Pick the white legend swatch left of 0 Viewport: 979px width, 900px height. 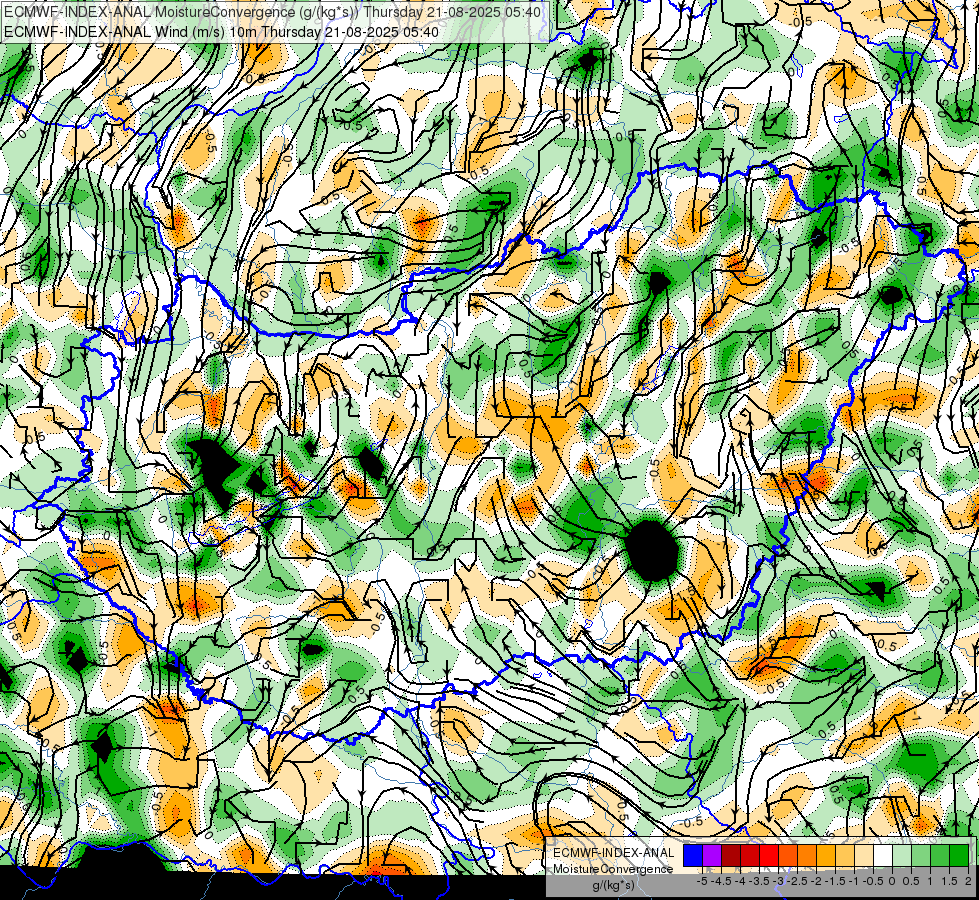click(x=883, y=856)
